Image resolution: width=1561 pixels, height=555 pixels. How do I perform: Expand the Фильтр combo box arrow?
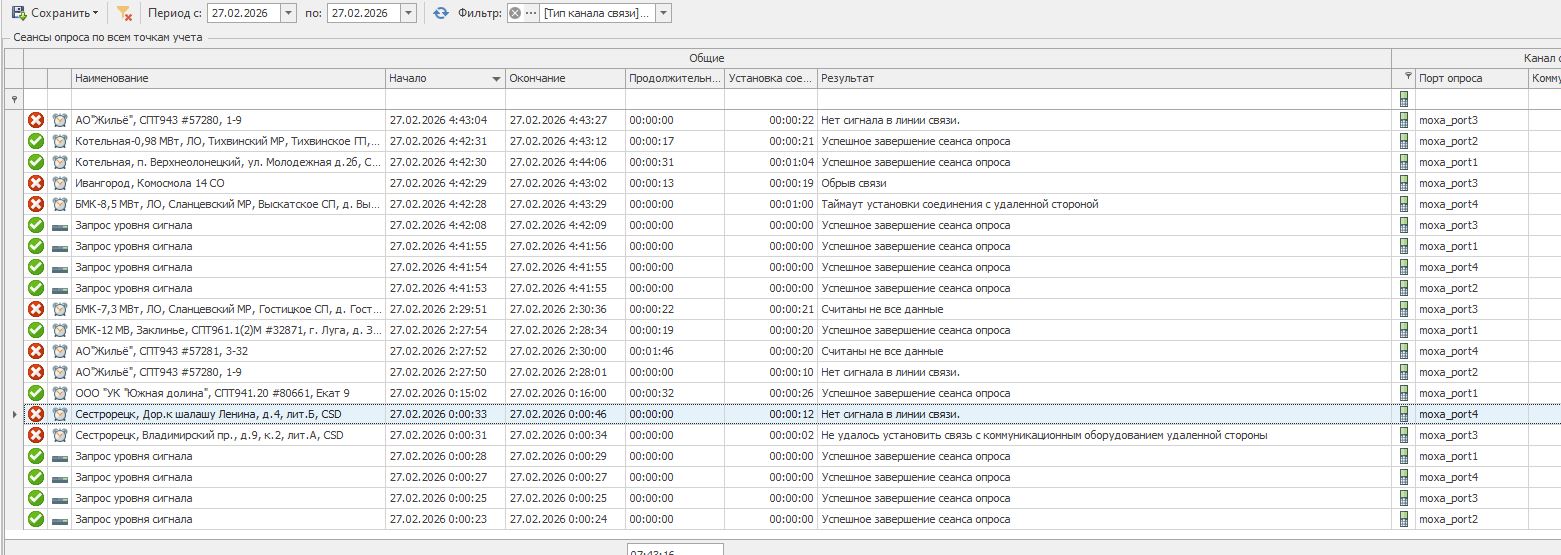pyautogui.click(x=664, y=13)
